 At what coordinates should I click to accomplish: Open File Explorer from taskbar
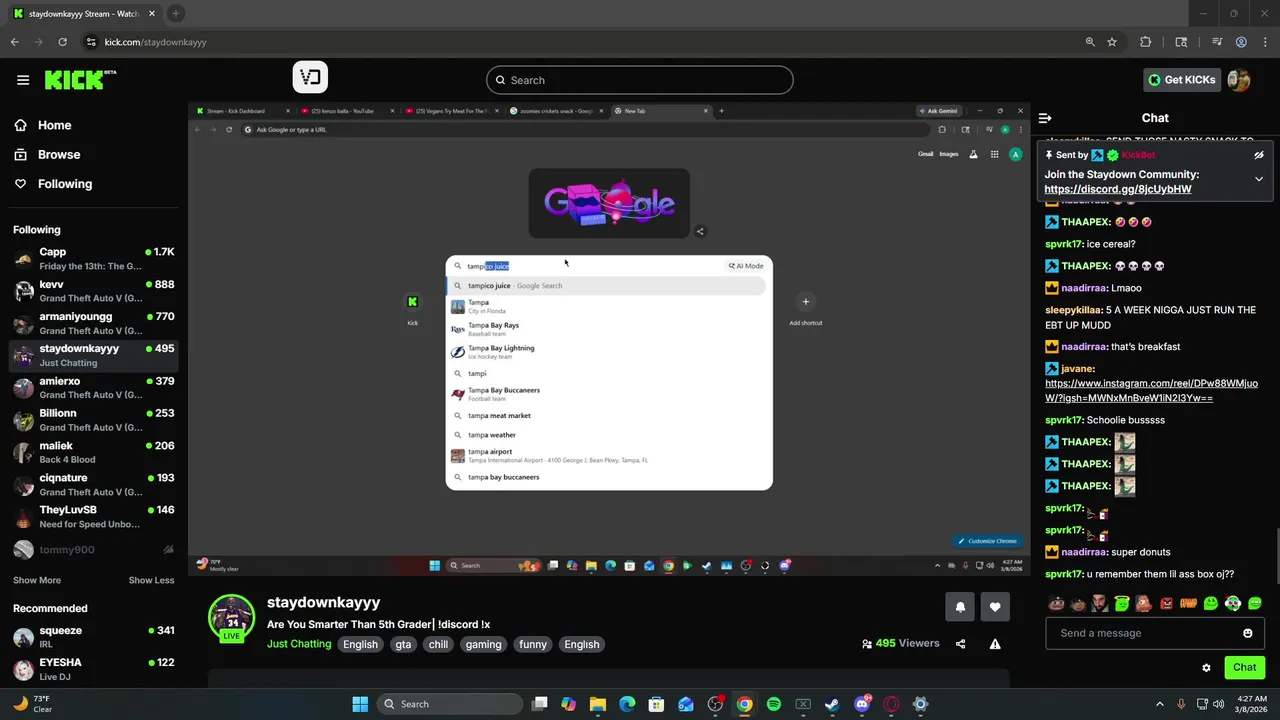(598, 704)
